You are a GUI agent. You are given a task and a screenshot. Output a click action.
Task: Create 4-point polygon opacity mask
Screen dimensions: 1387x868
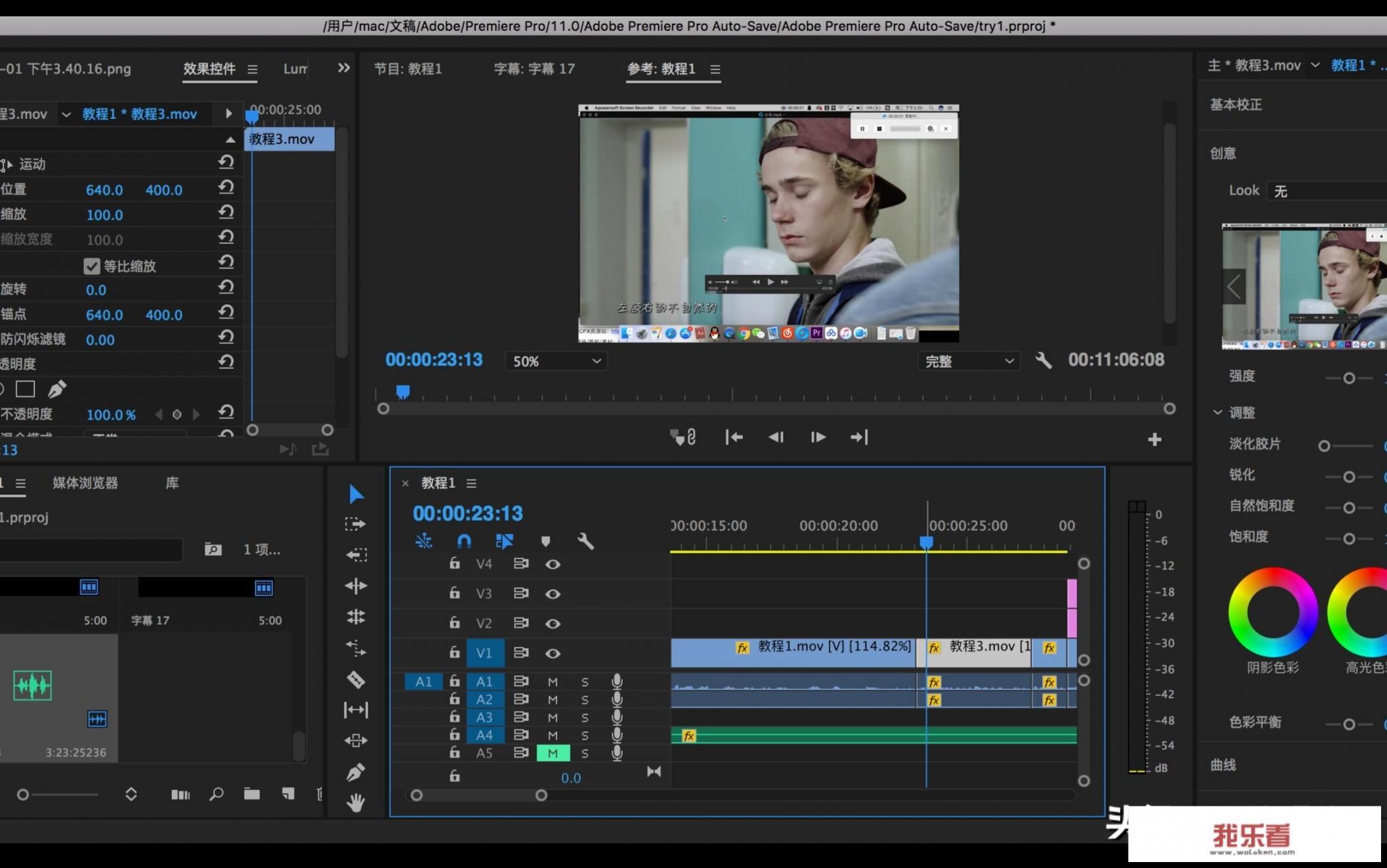coord(25,389)
